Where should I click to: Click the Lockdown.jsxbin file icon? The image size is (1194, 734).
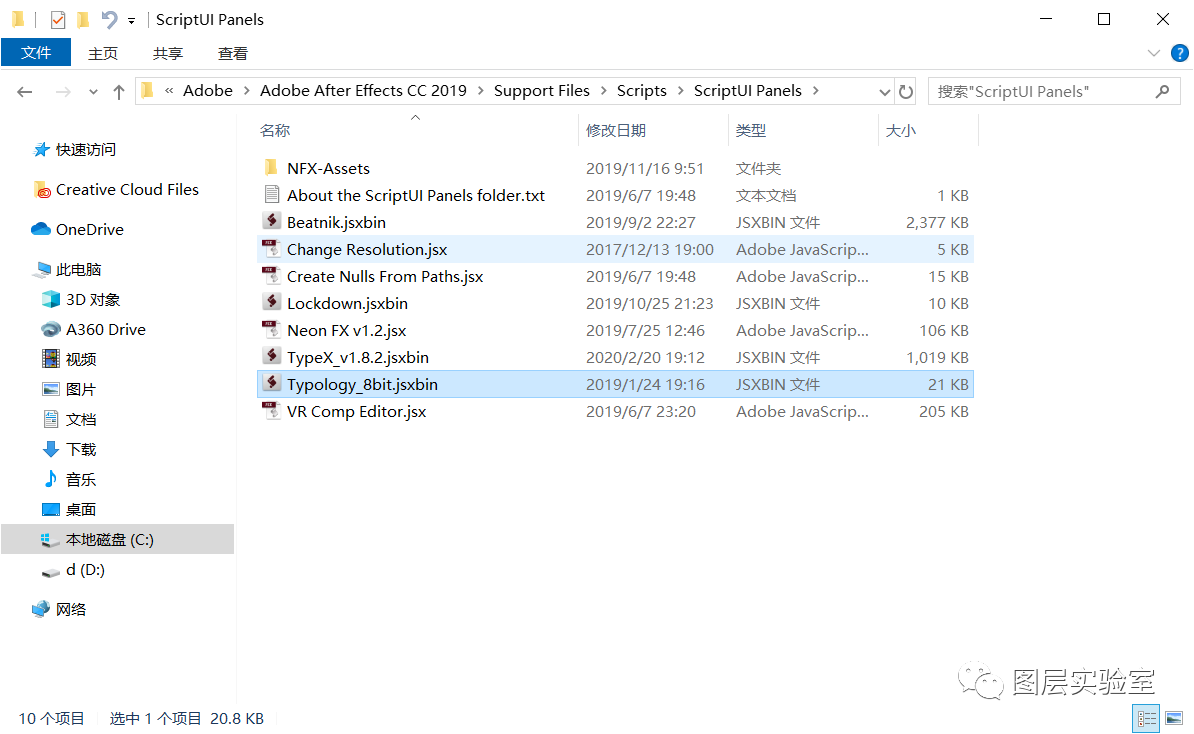coord(271,303)
